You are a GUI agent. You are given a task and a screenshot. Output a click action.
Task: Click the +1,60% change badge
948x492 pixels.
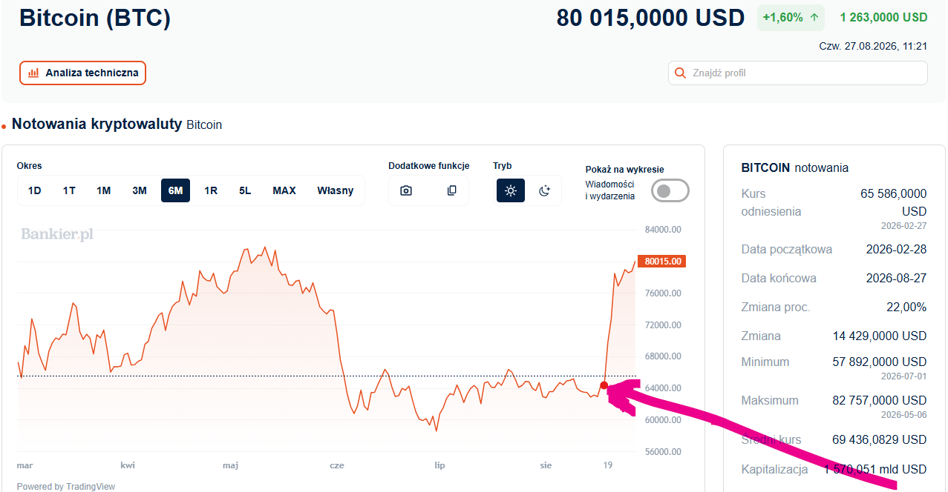791,18
